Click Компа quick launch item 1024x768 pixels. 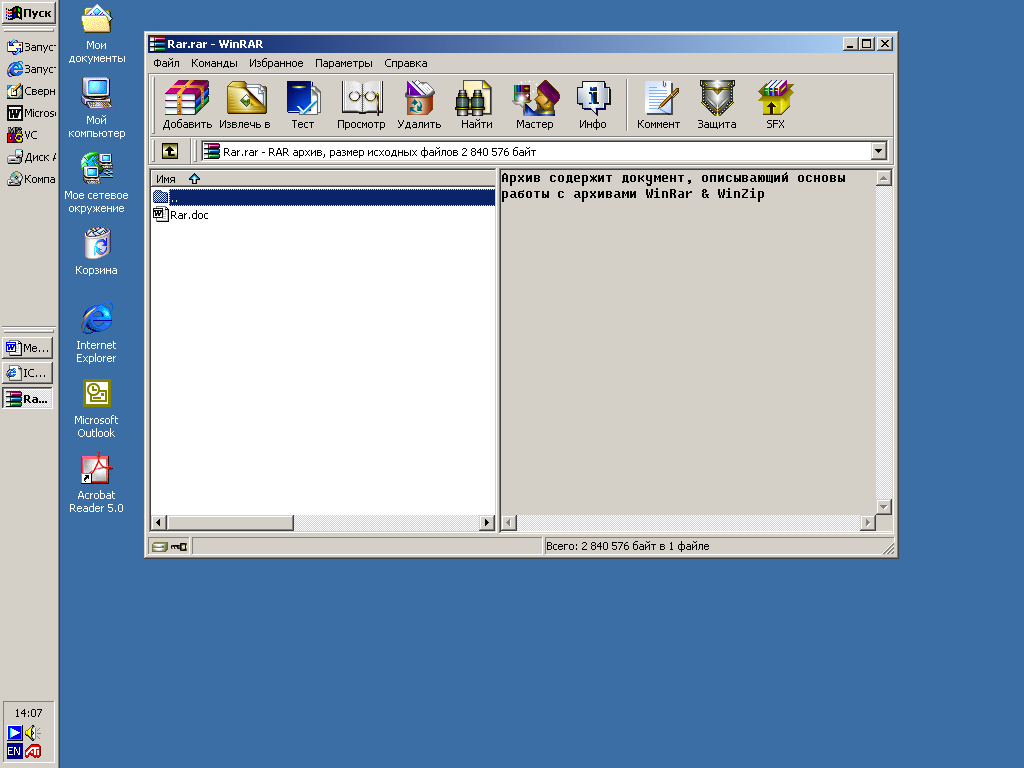click(x=30, y=179)
